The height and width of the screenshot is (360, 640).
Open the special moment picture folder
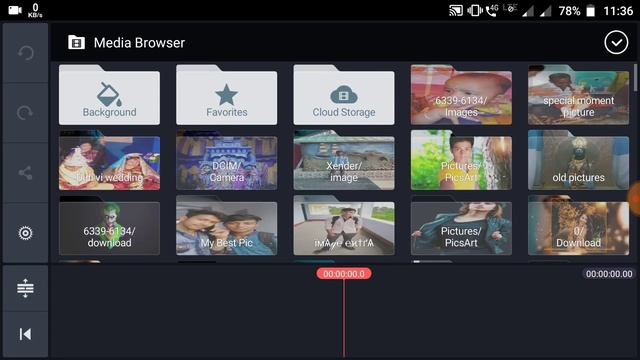pos(578,95)
